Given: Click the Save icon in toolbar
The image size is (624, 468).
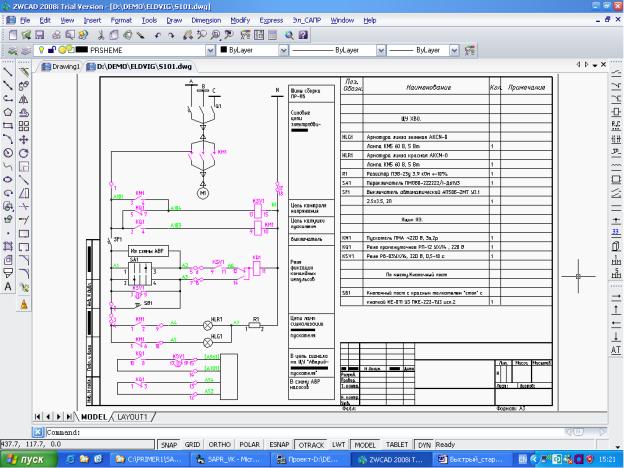Looking at the screenshot, I should pos(41,34).
